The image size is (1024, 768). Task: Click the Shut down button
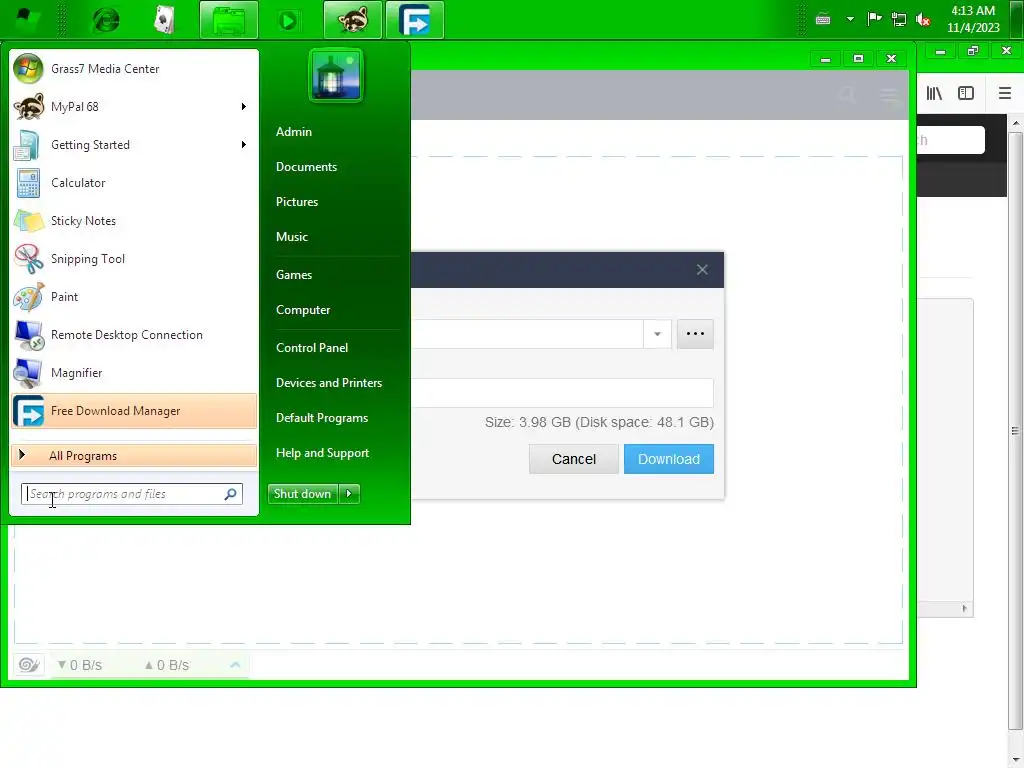tap(302, 494)
